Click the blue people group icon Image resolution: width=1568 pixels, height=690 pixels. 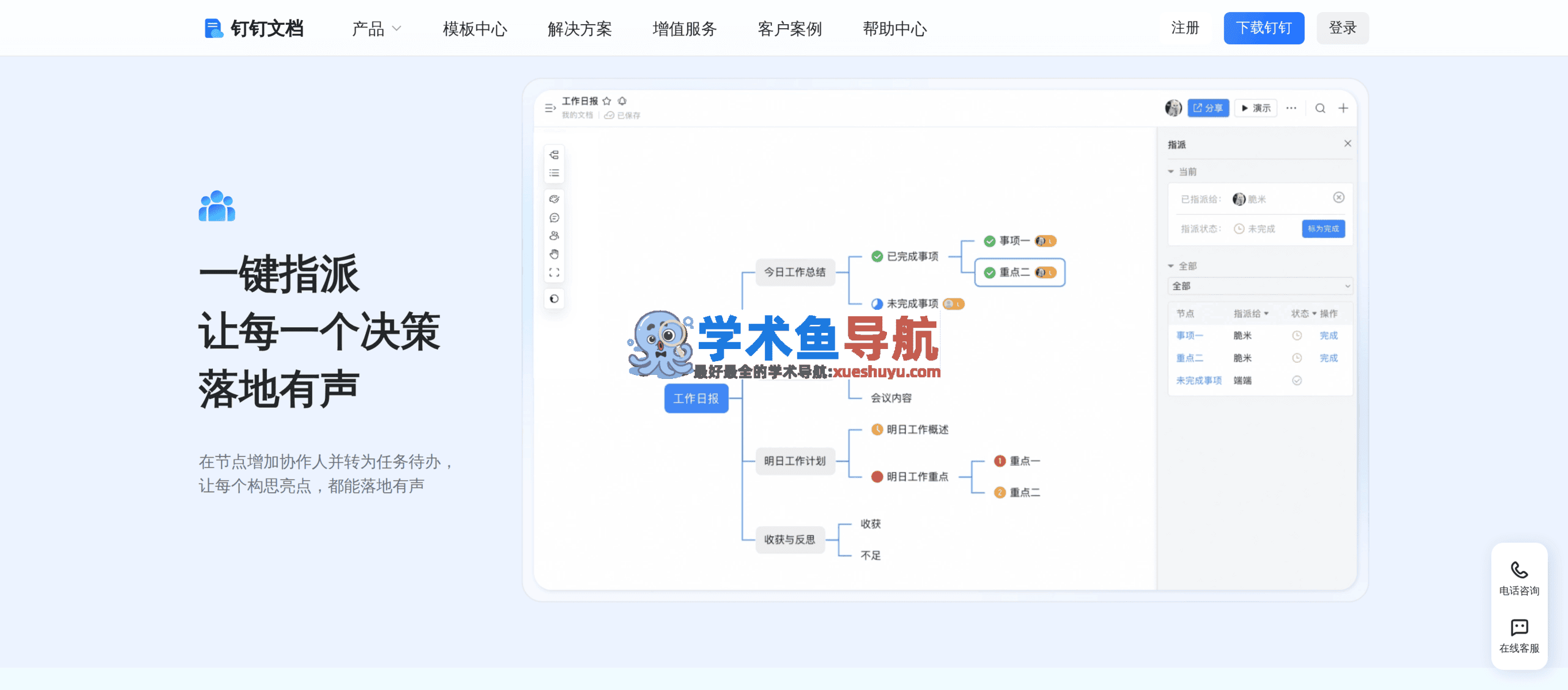pos(217,206)
